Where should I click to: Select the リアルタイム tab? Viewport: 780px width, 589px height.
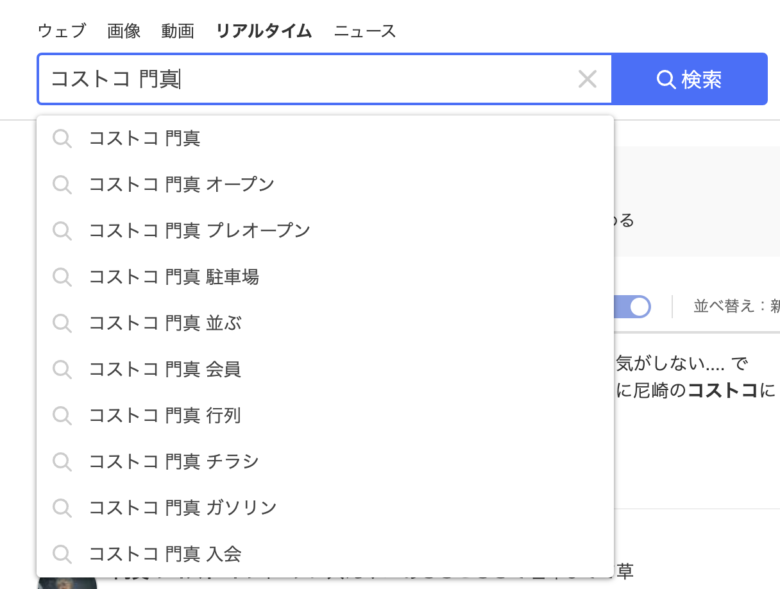(x=264, y=31)
